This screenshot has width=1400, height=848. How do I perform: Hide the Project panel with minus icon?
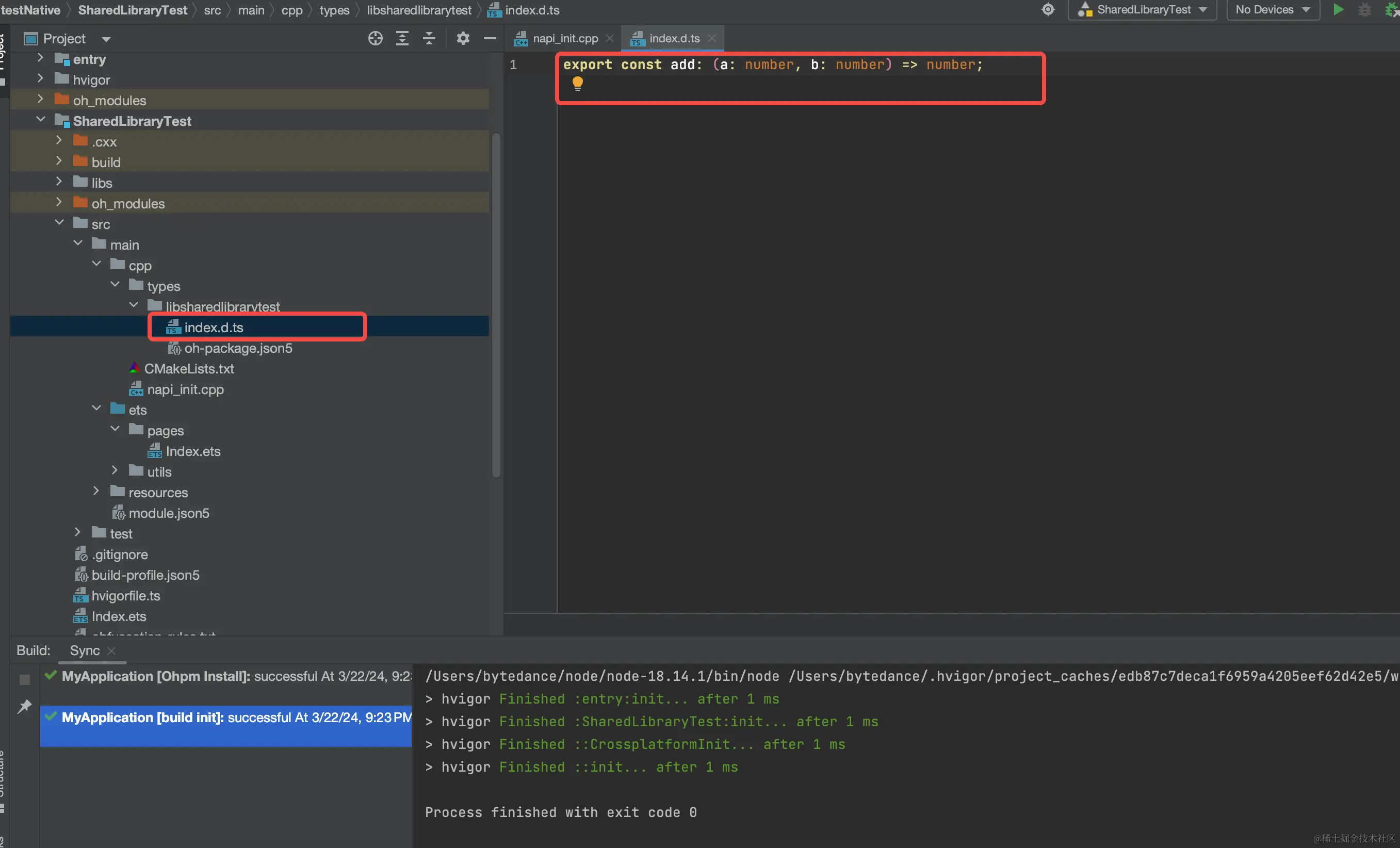click(x=490, y=39)
